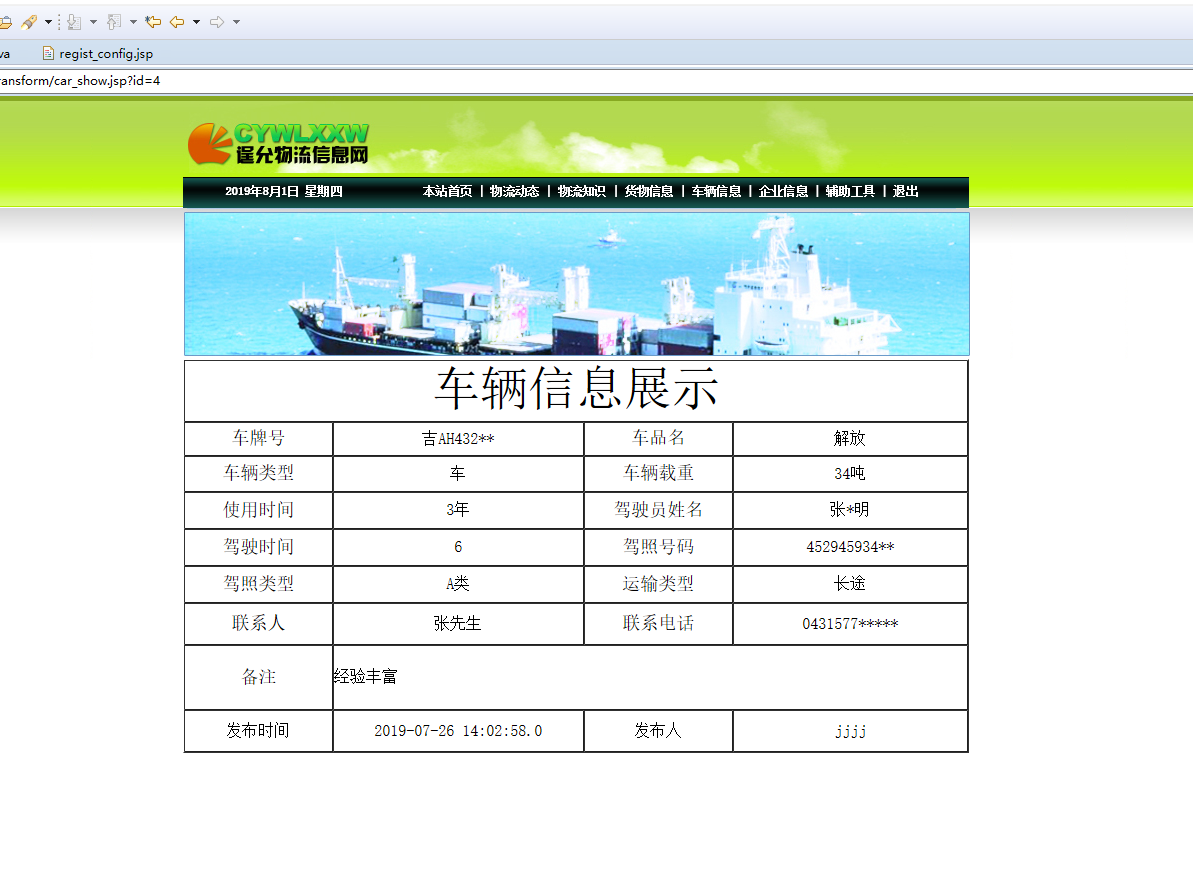Open the dropdown beside the highlighter icon
Viewport: 1193px width, 893px height.
click(x=47, y=21)
